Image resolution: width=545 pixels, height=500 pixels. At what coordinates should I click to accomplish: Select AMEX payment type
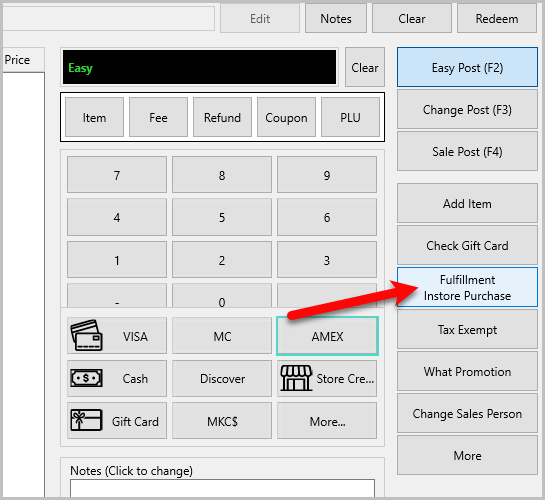(327, 336)
